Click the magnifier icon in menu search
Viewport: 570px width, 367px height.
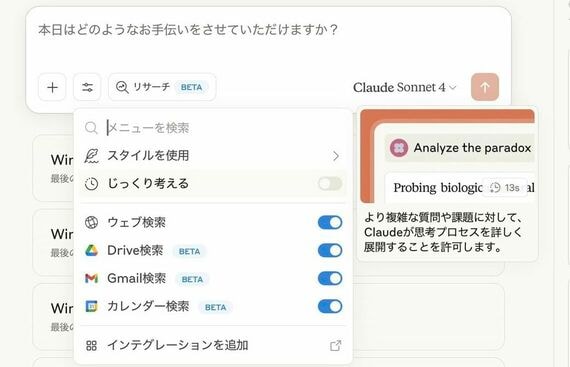pos(91,128)
